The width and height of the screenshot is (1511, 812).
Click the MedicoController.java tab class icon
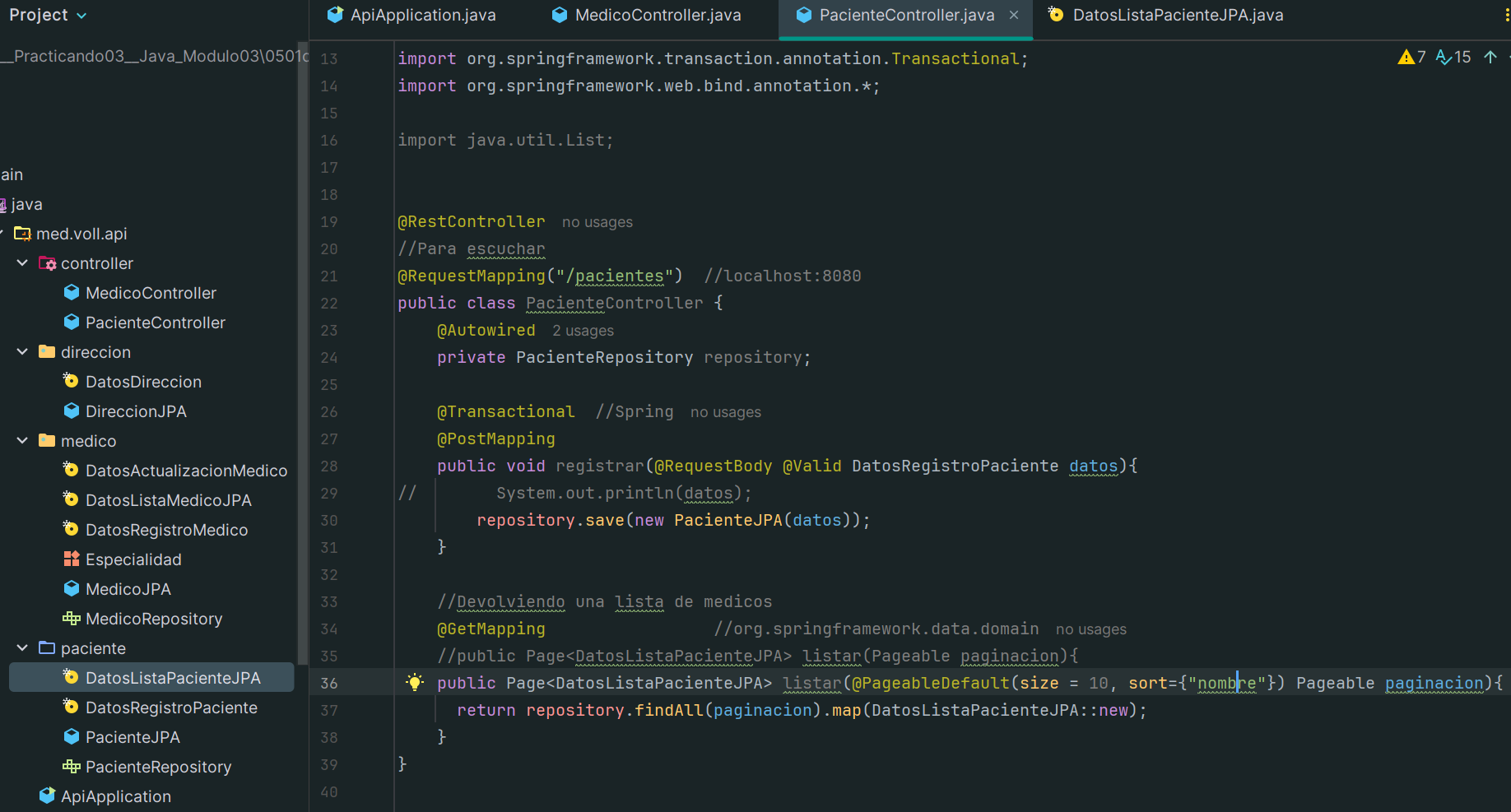click(x=560, y=15)
